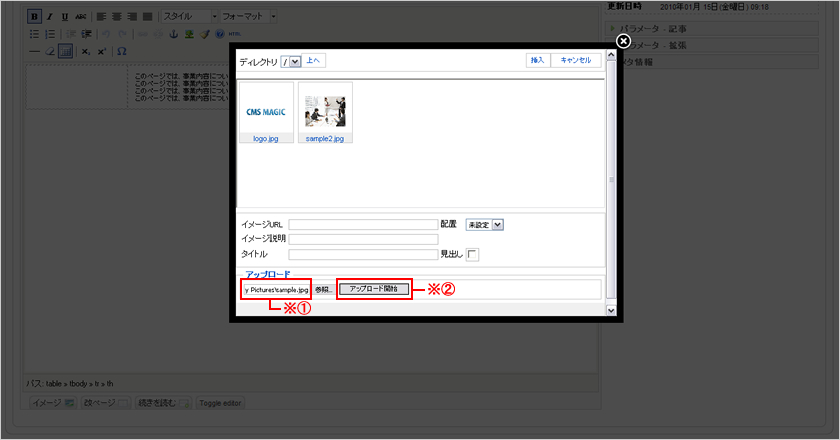Insert a hyperlink with the link icon

142,34
